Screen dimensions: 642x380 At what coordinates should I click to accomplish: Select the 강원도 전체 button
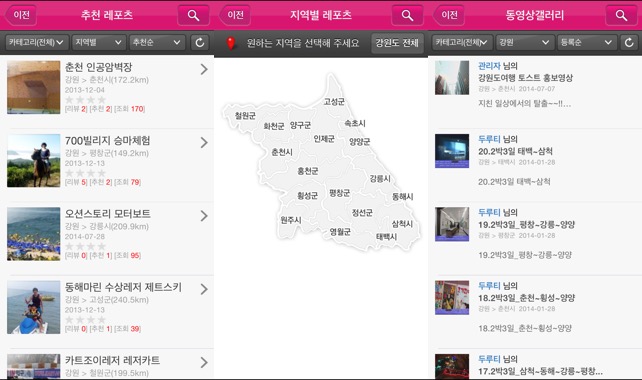tap(397, 43)
